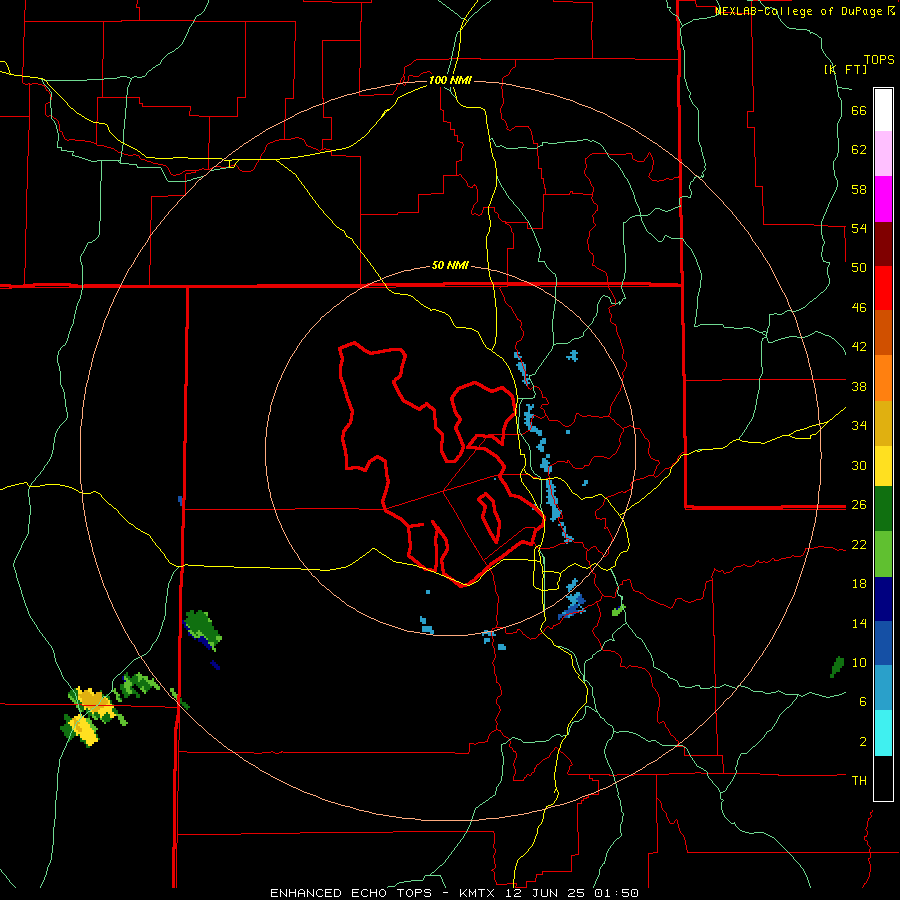Click the light orange legend swatch
Image resolution: width=900 pixels, height=900 pixels.
[x=883, y=378]
